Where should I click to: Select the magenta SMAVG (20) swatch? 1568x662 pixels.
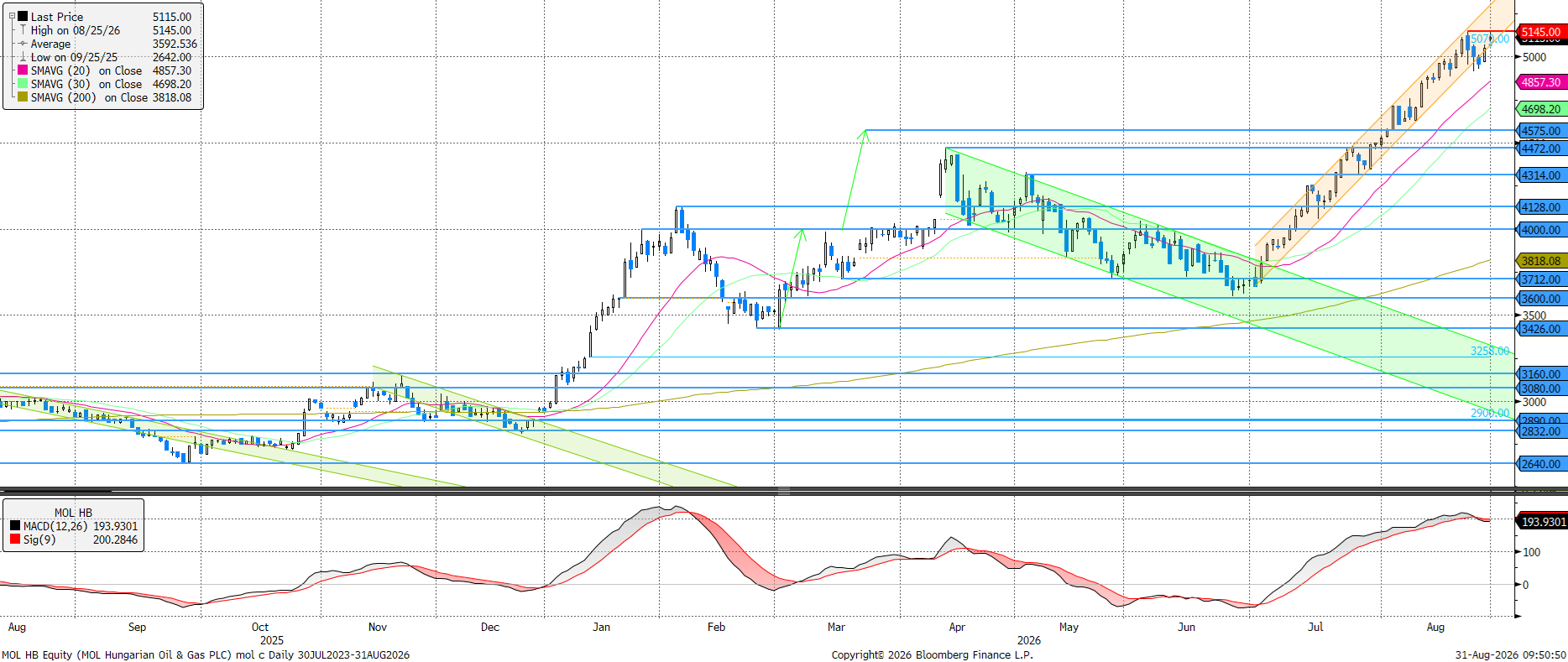tap(23, 70)
